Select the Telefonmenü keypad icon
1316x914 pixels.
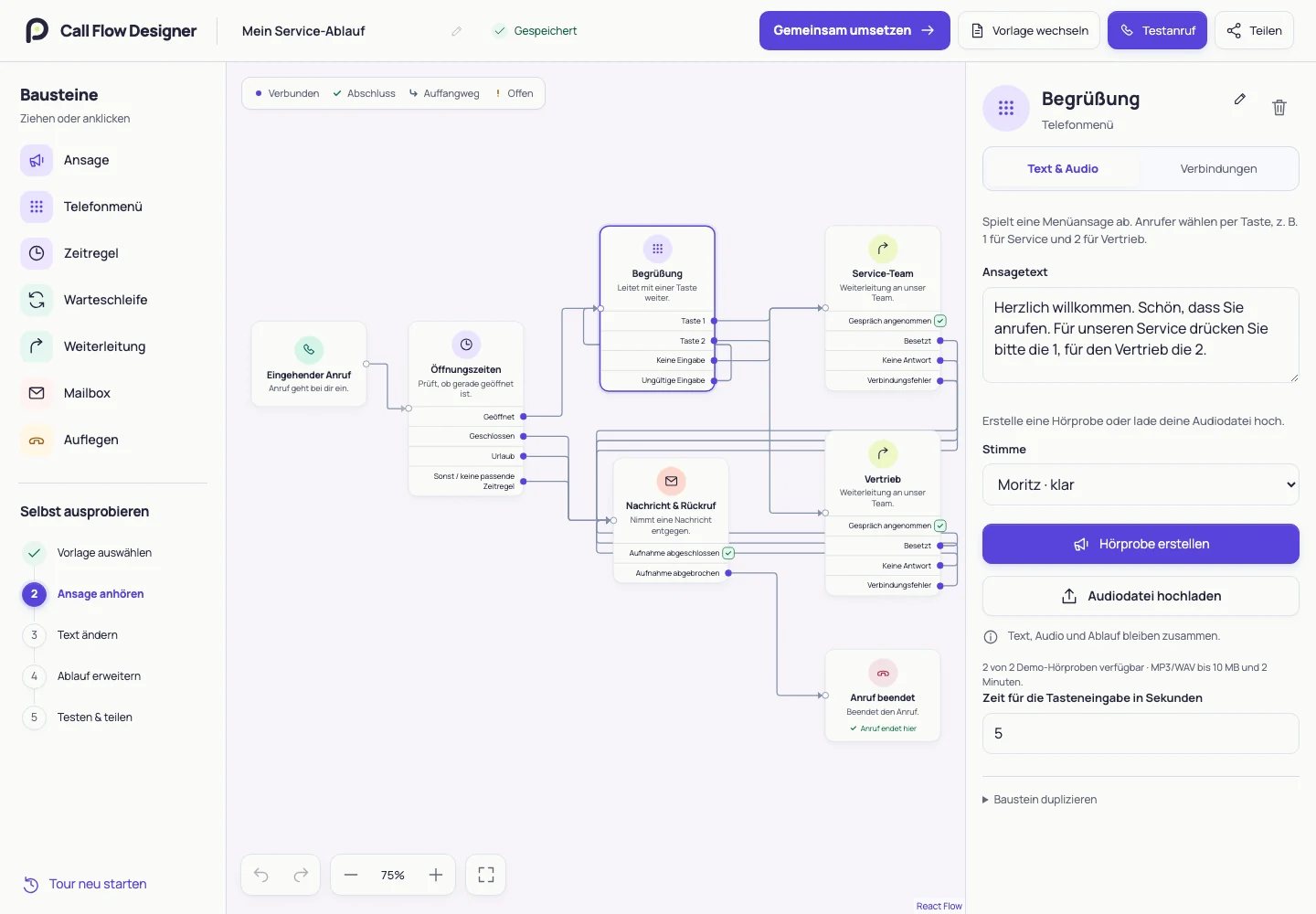coord(37,207)
